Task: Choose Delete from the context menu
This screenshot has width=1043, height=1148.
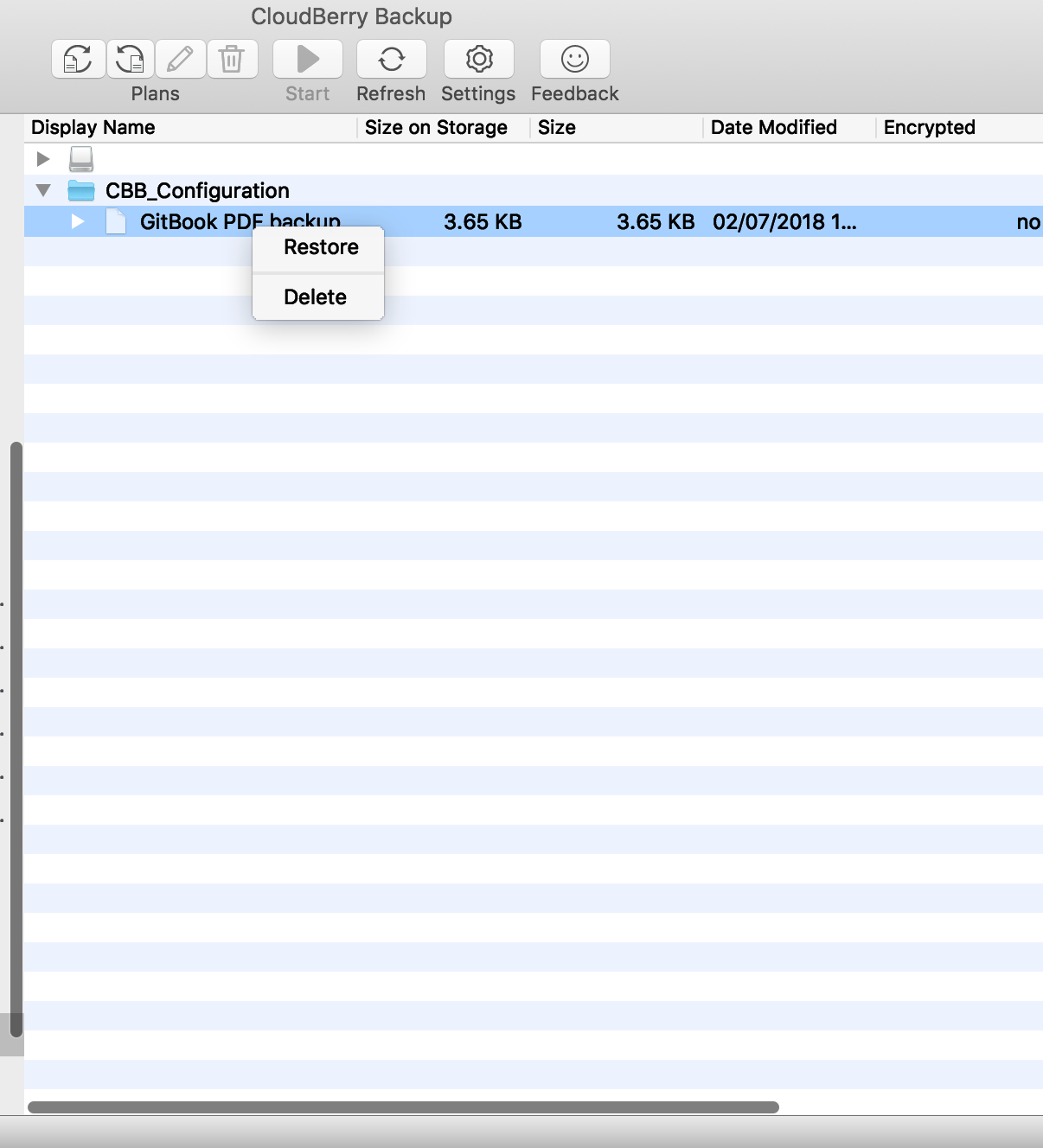Action: pyautogui.click(x=316, y=297)
